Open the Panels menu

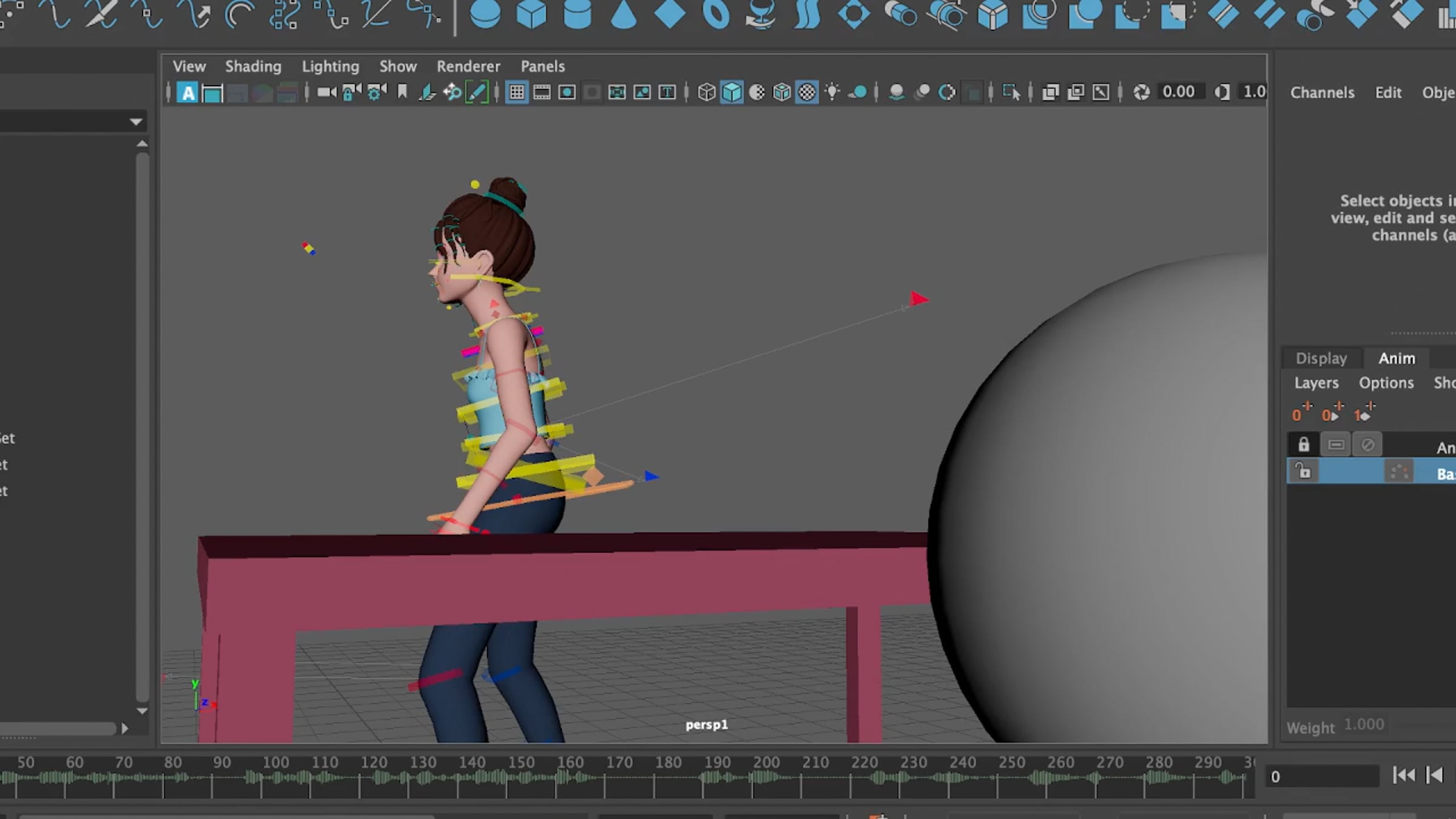[542, 66]
